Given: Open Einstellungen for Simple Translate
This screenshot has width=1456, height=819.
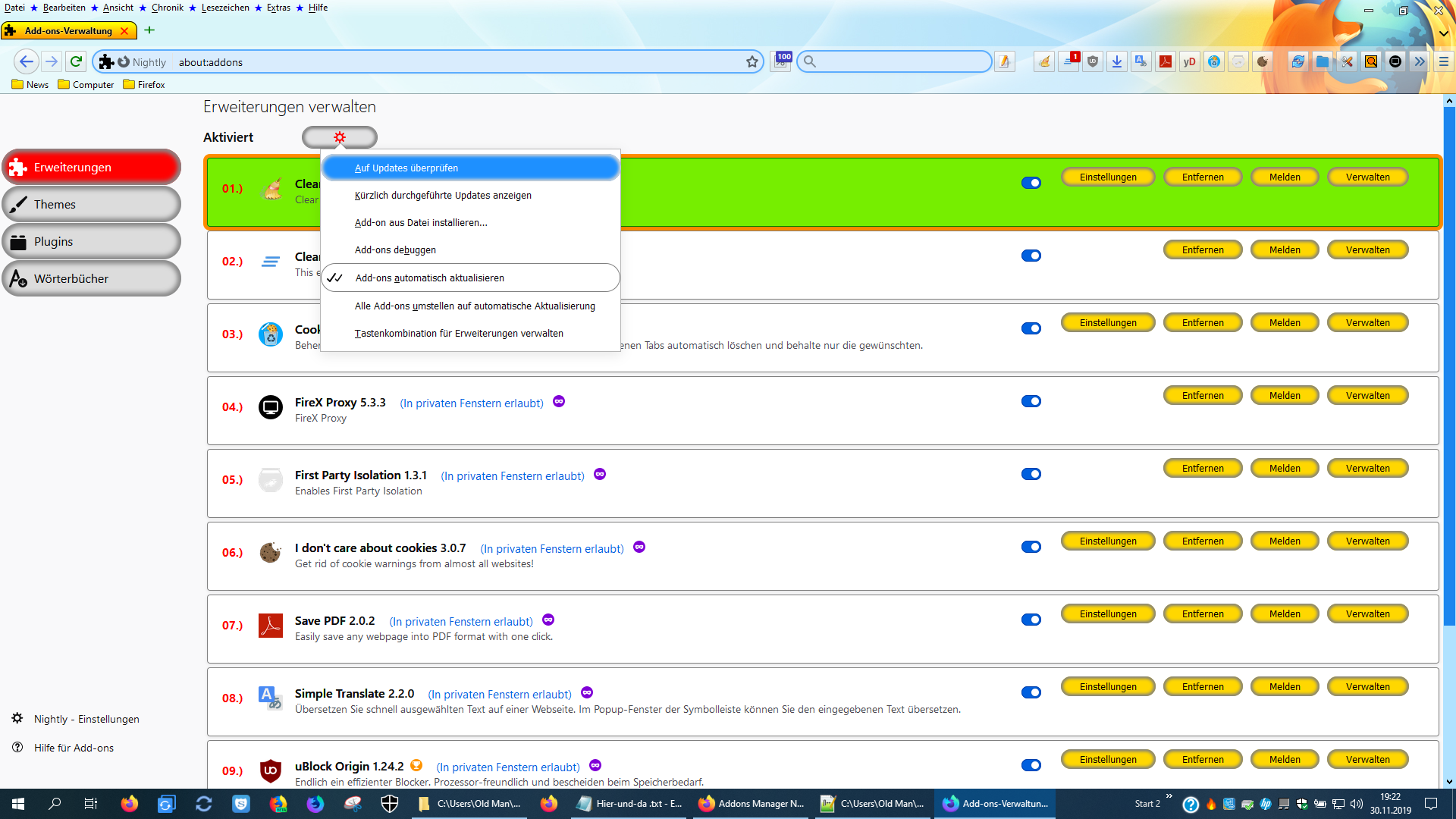Looking at the screenshot, I should (1107, 686).
